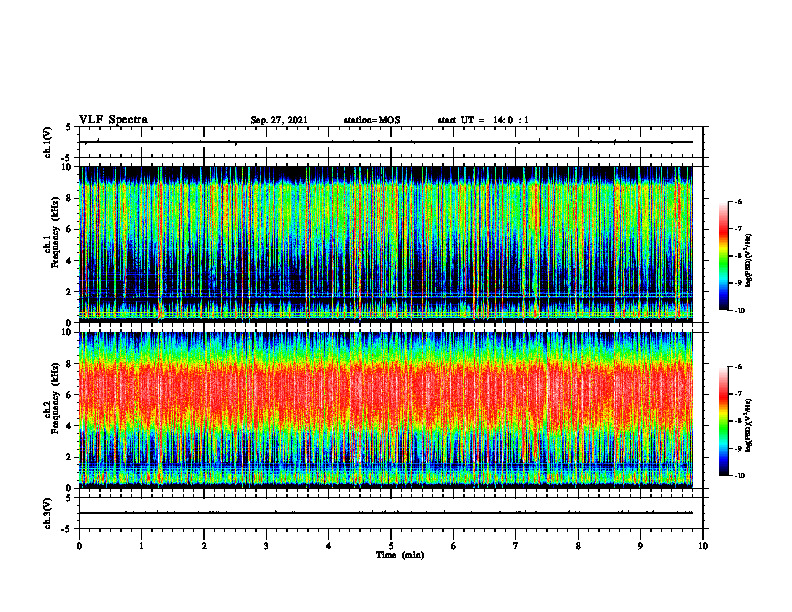The image size is (792, 612).
Task: Click the "2" frequency tick of ch.1 spectrogram
Action: [x=70, y=292]
